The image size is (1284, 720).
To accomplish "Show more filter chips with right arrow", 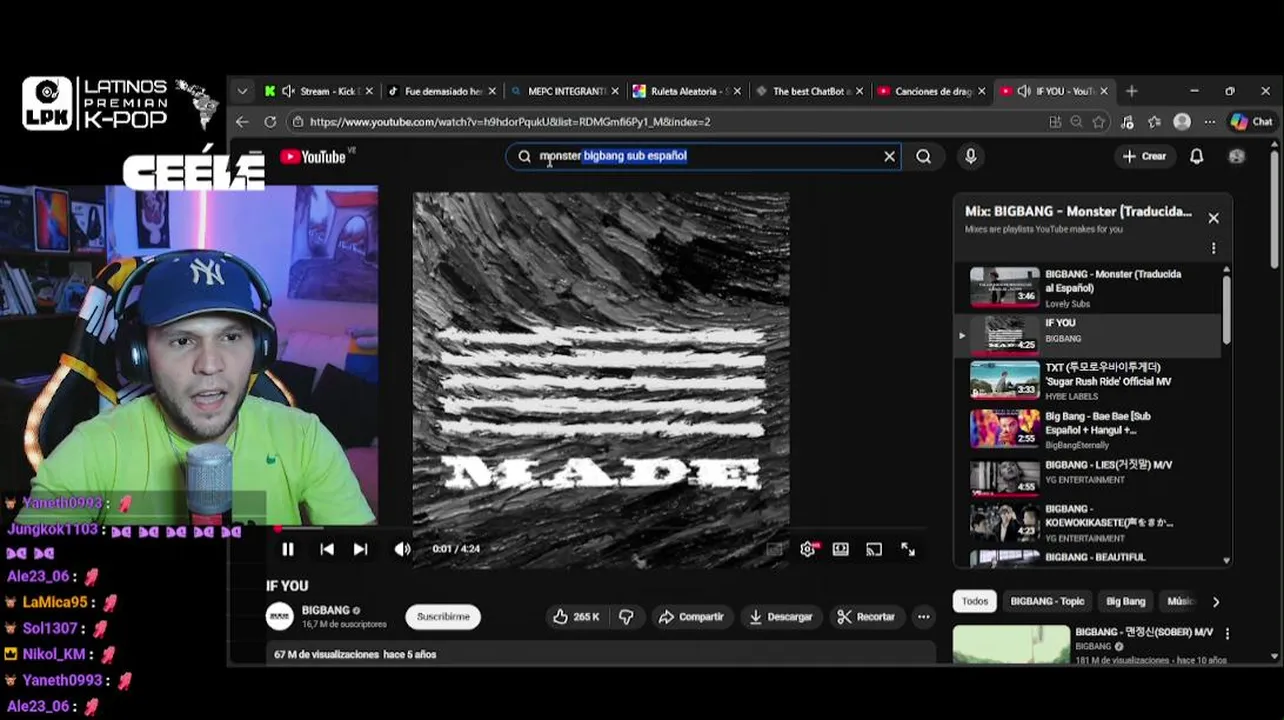I will (x=1216, y=602).
